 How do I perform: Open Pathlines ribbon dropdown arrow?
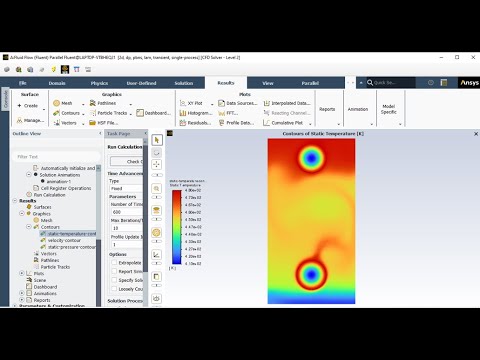coord(130,104)
